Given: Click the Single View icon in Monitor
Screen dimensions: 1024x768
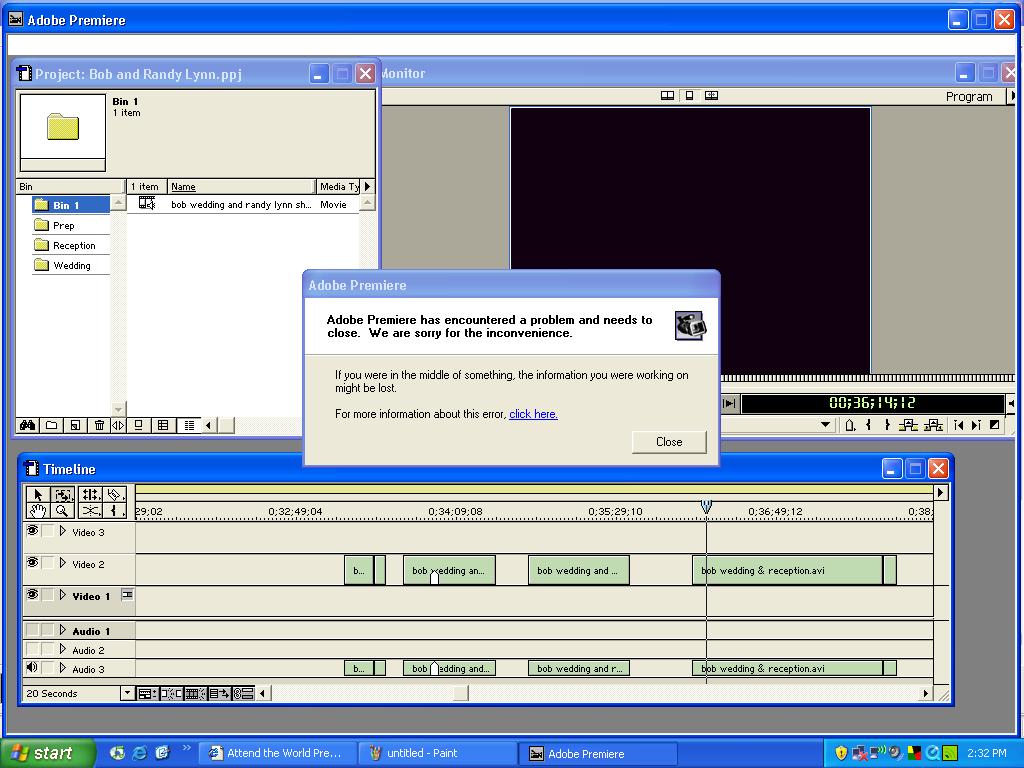Looking at the screenshot, I should [x=689, y=95].
